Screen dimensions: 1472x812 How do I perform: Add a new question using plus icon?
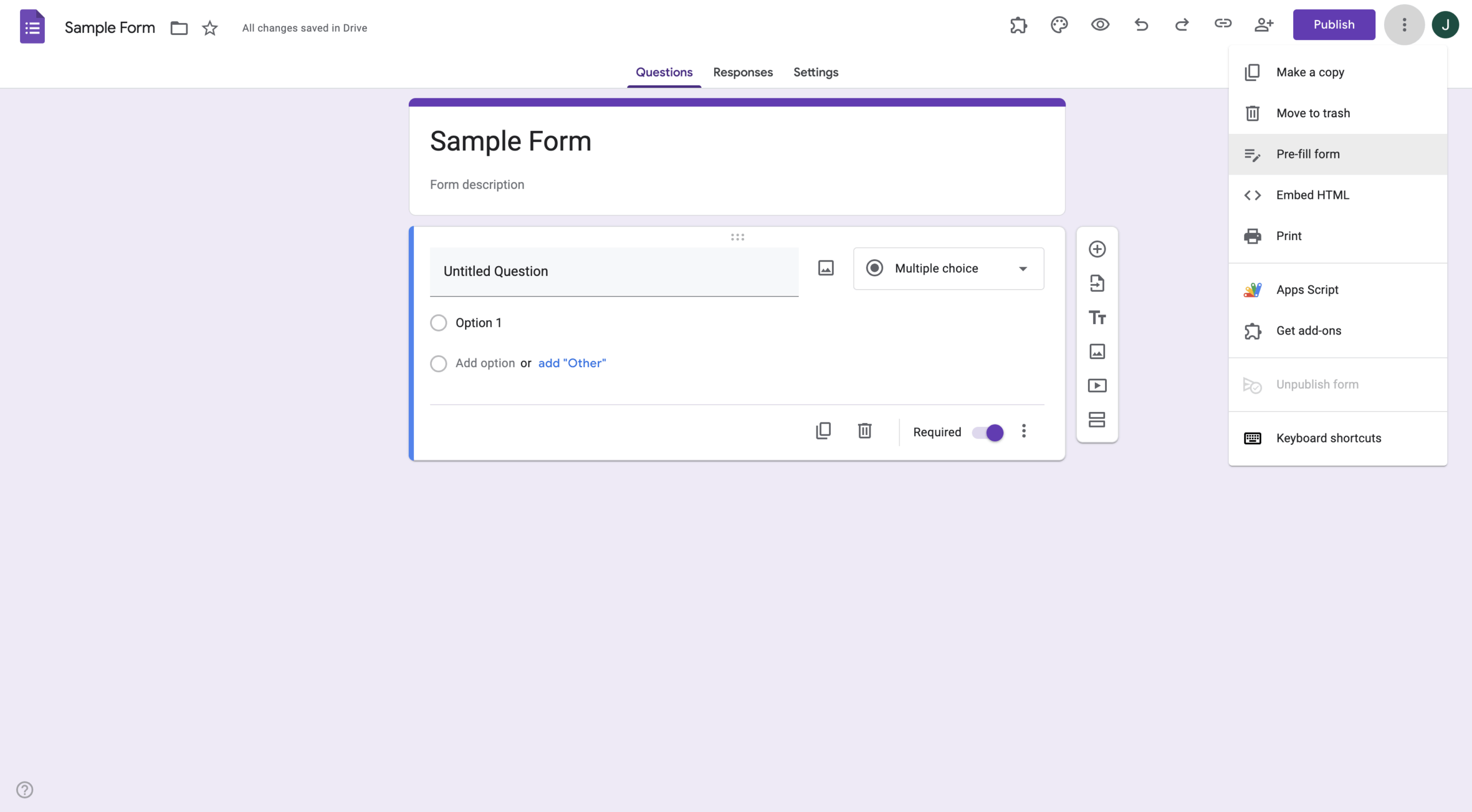(1097, 249)
